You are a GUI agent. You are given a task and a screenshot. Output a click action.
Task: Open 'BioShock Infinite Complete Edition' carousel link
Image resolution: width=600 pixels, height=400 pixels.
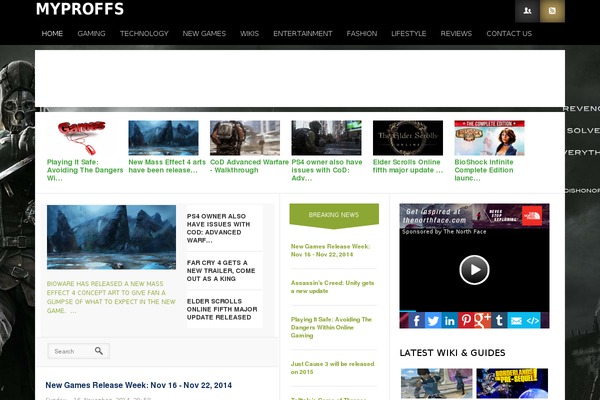[x=484, y=170]
